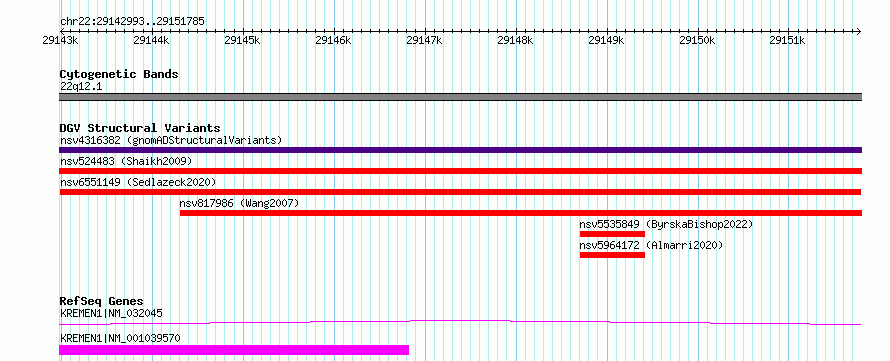
Task: Click the 29147k ruler tick label
Action: point(424,41)
